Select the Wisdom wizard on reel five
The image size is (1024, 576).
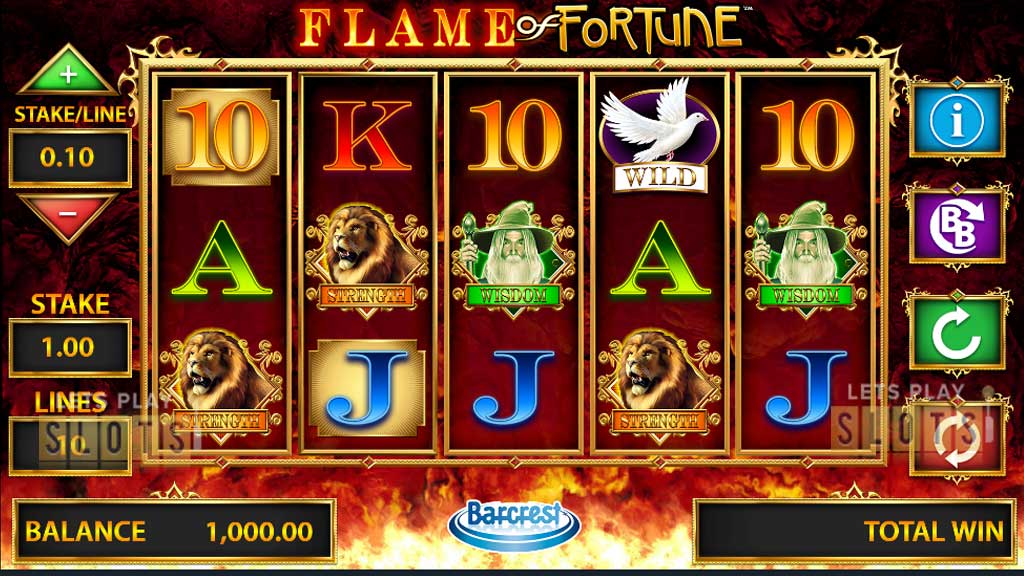pos(806,259)
